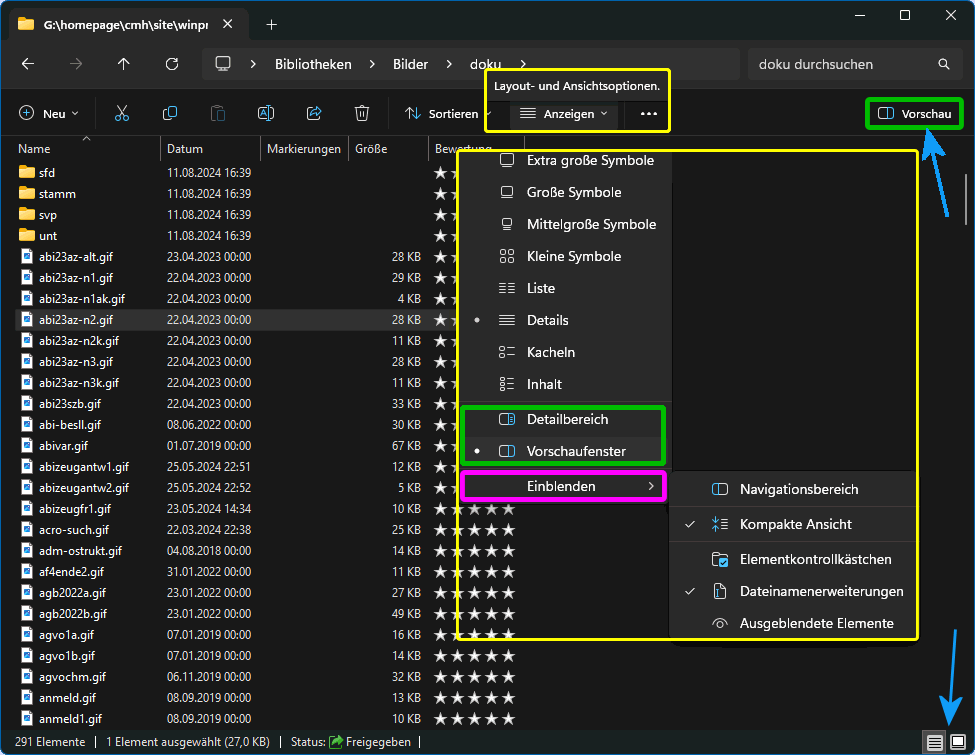Viewport: 975px width, 755px height.
Task: Open more options via three dots button
Action: pos(649,114)
